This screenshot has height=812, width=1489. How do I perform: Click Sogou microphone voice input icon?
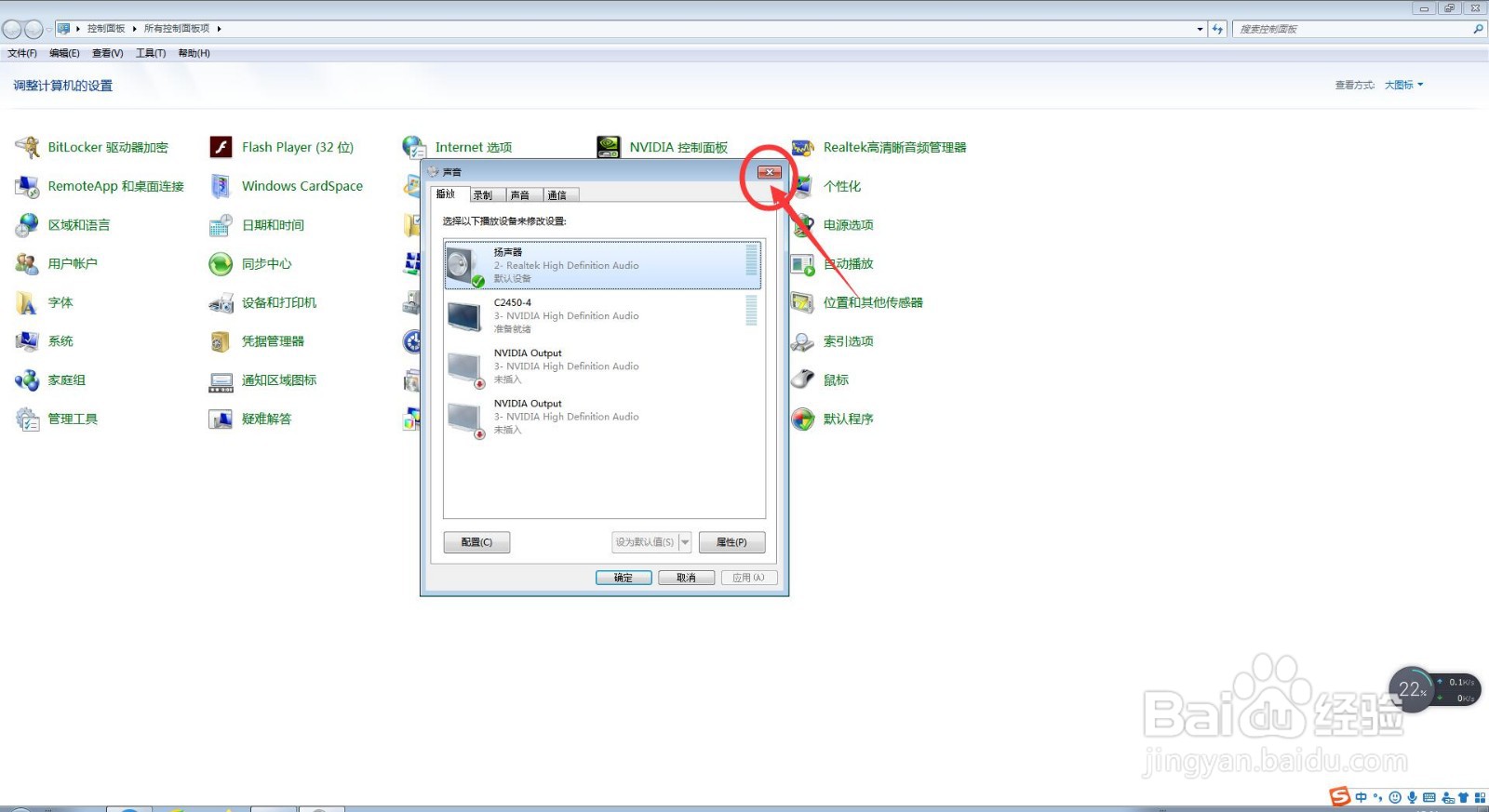click(1413, 797)
